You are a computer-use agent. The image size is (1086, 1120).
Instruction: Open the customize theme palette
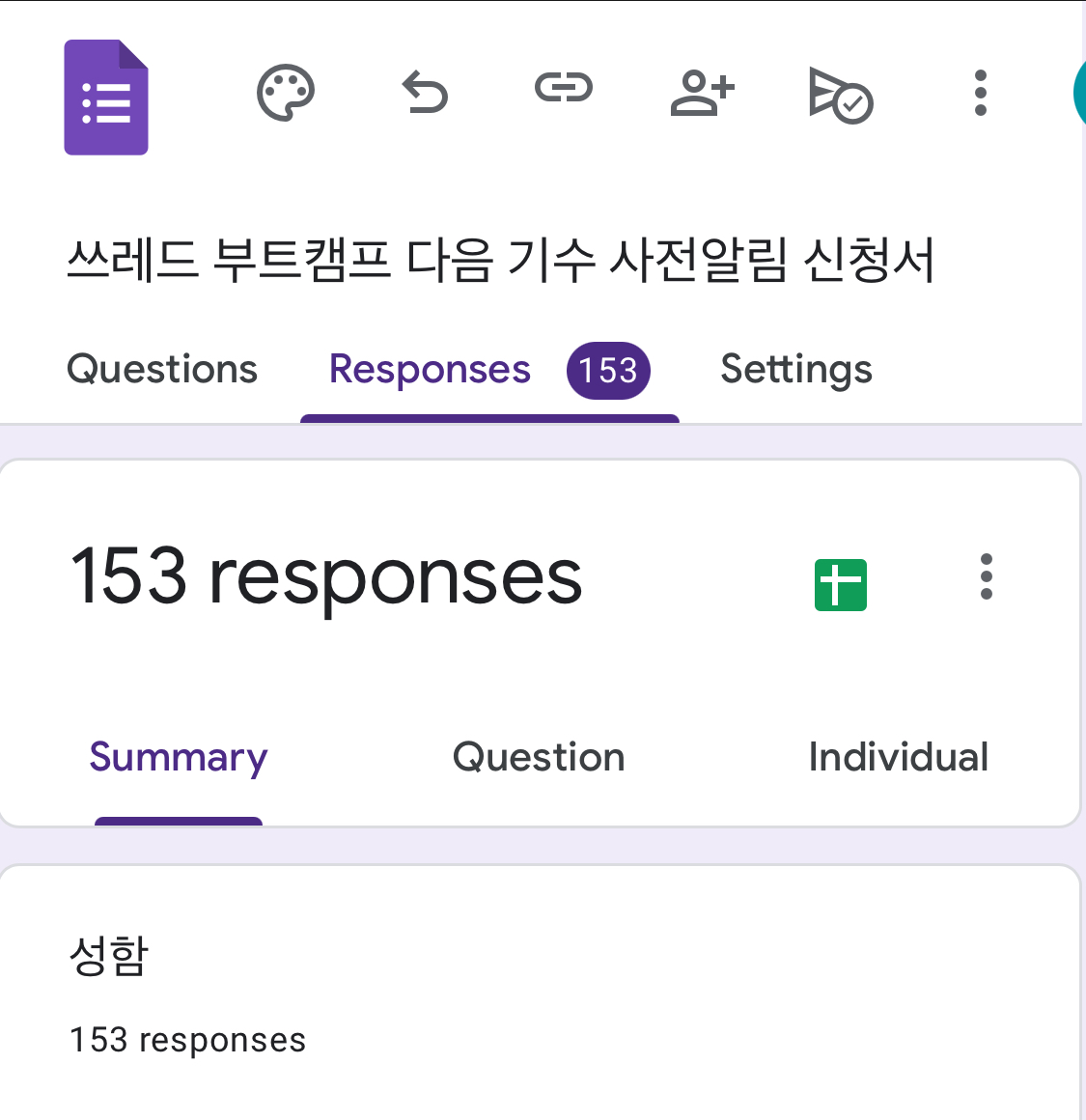pyautogui.click(x=286, y=93)
